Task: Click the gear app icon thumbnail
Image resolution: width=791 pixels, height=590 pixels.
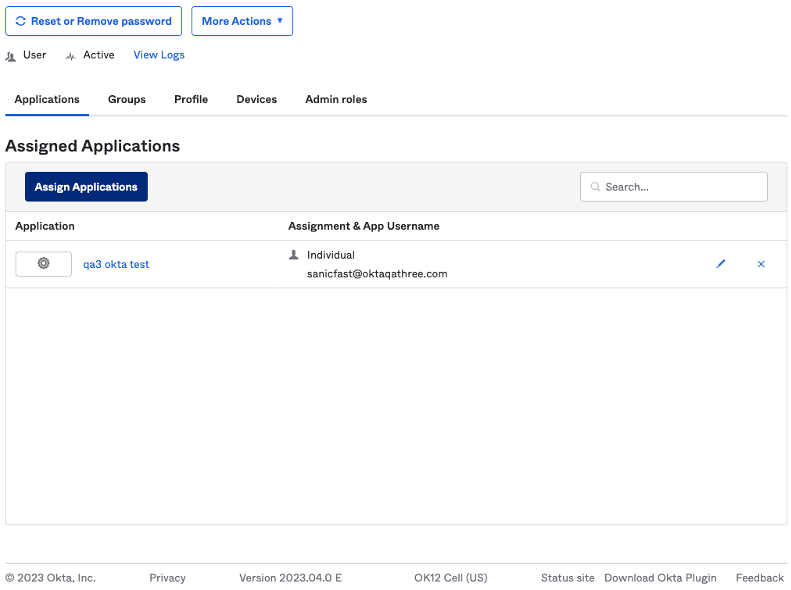Action: tap(44, 264)
